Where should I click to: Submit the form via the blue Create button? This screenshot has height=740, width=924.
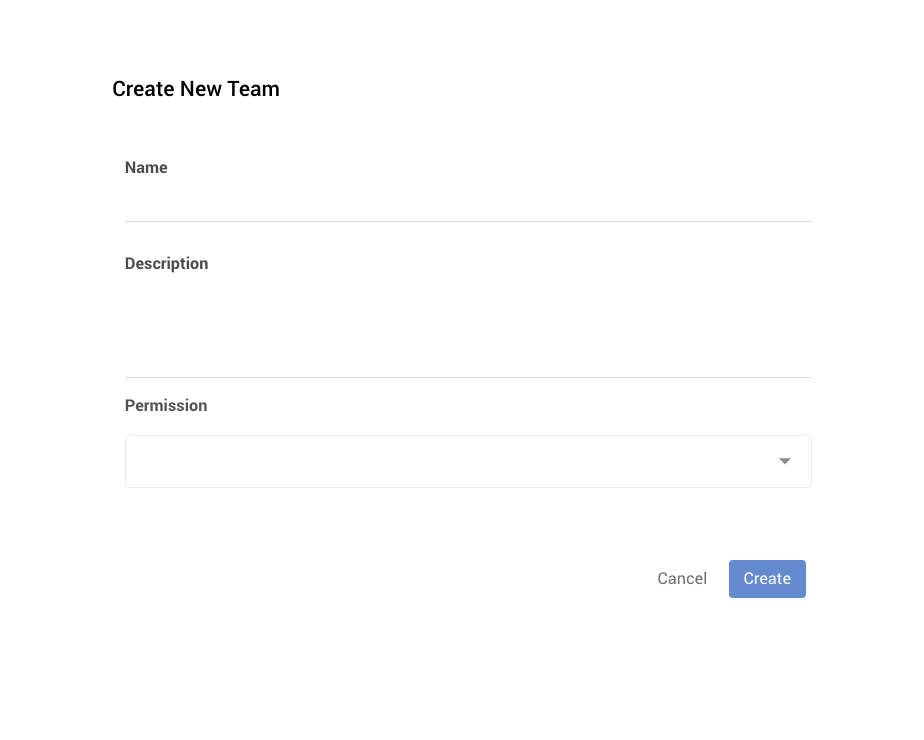767,578
